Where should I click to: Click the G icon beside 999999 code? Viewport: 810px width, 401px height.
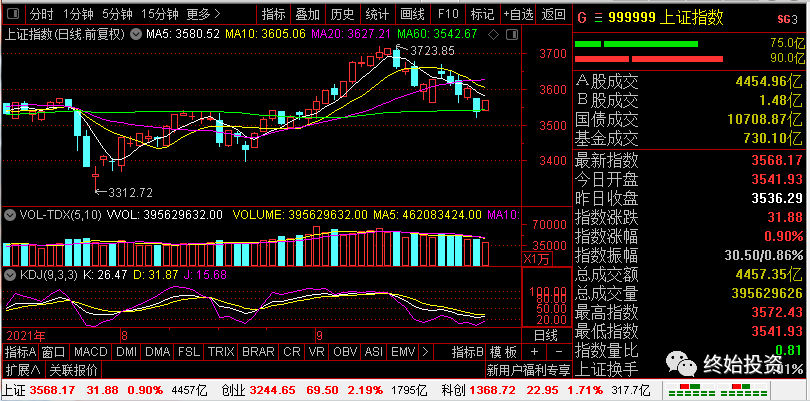pyautogui.click(x=582, y=18)
